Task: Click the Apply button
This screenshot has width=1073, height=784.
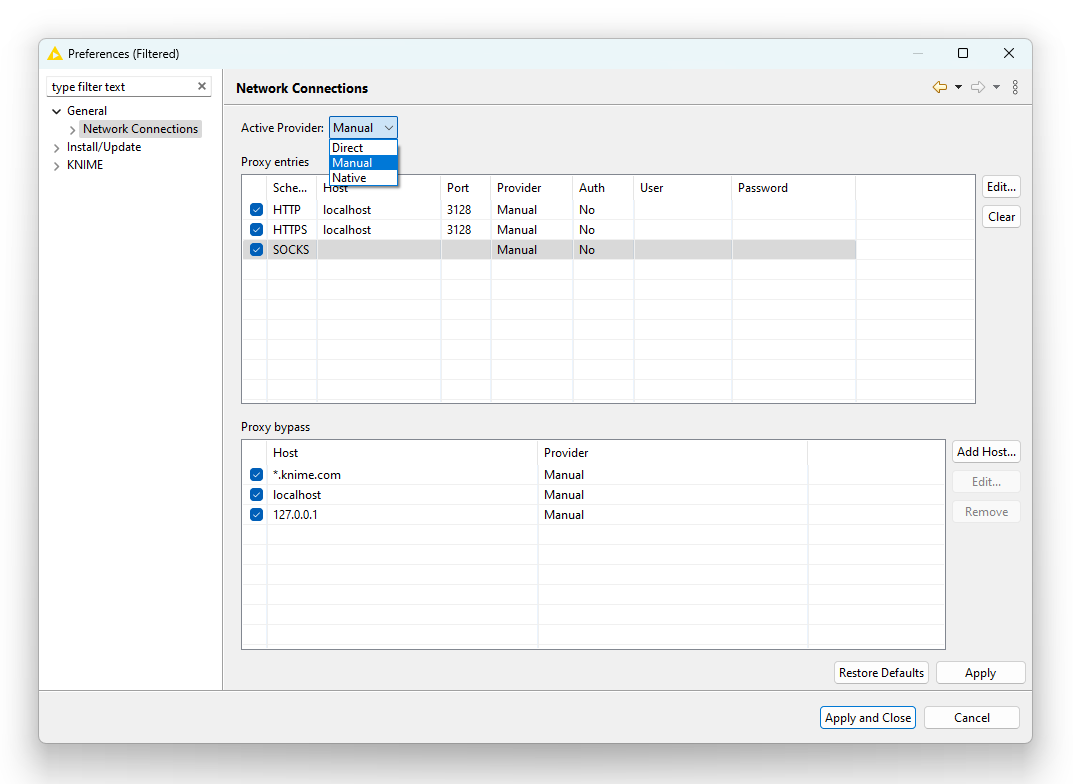Action: pyautogui.click(x=980, y=672)
